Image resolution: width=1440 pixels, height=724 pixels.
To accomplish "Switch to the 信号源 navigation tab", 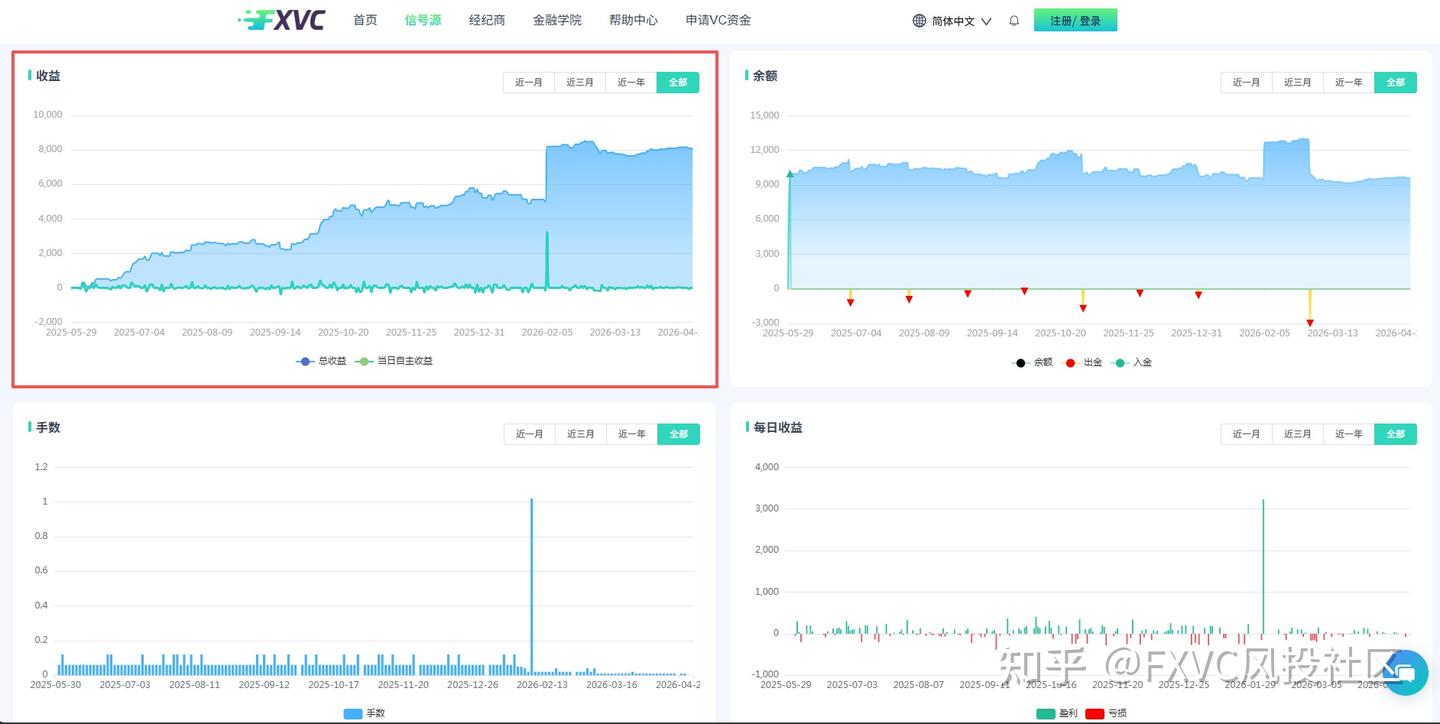I will click(422, 18).
